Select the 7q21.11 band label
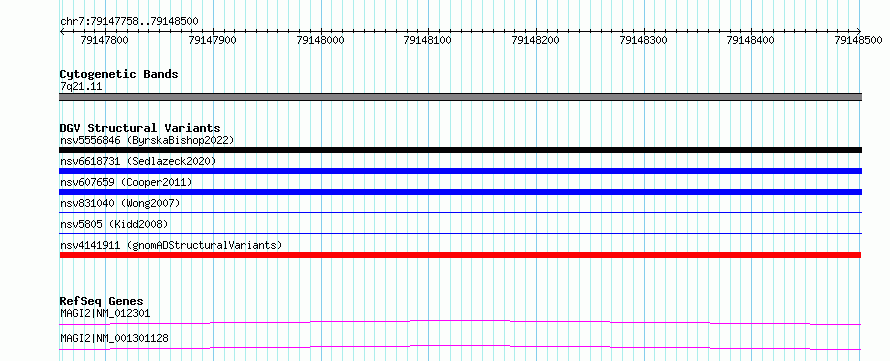Image resolution: width=890 pixels, height=361 pixels. tap(81, 86)
